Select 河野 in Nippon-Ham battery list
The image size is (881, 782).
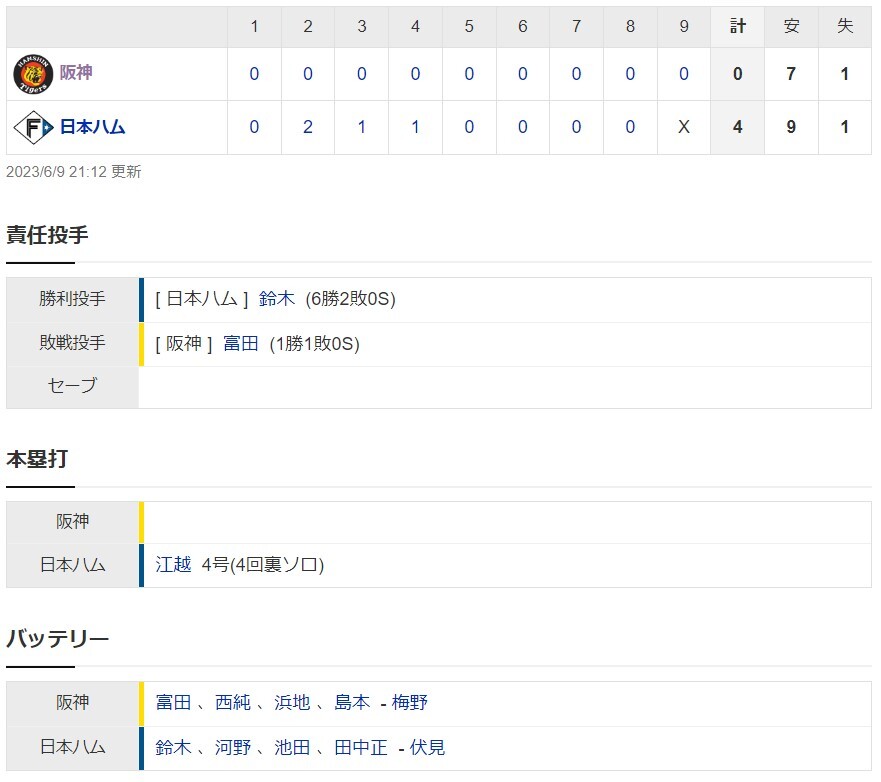233,748
